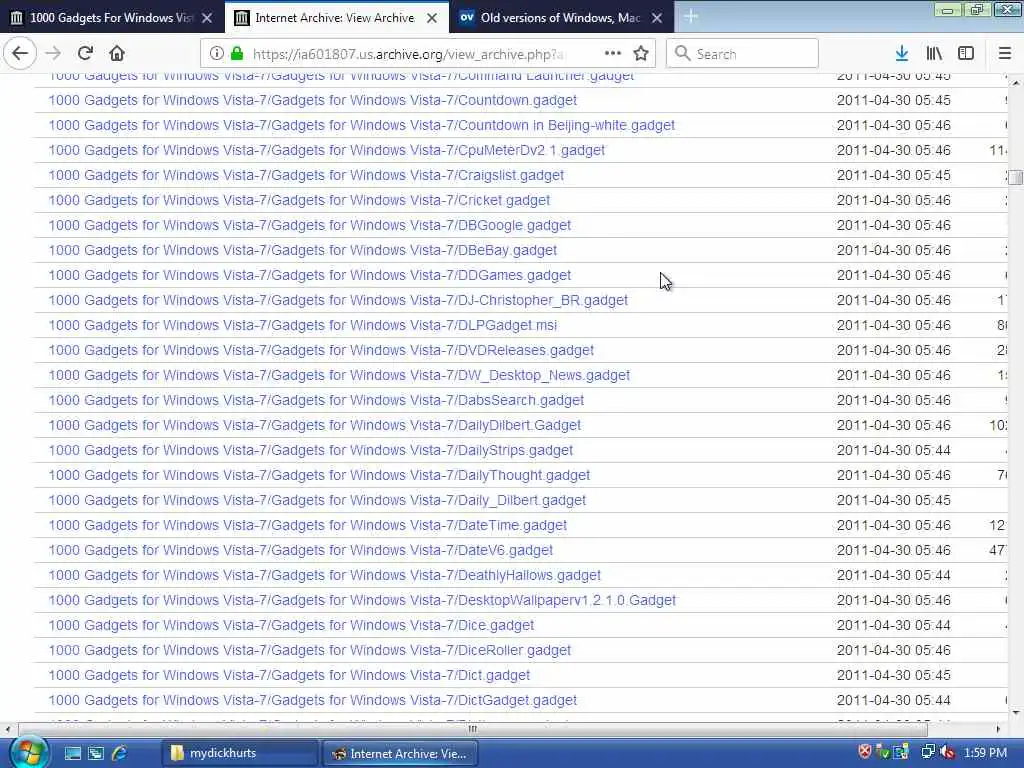Open the Craigslist.gadget link
The width and height of the screenshot is (1024, 768).
tap(306, 175)
